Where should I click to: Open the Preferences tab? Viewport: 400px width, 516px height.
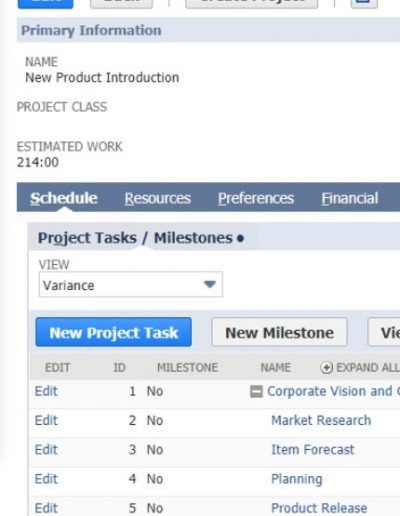pos(256,198)
